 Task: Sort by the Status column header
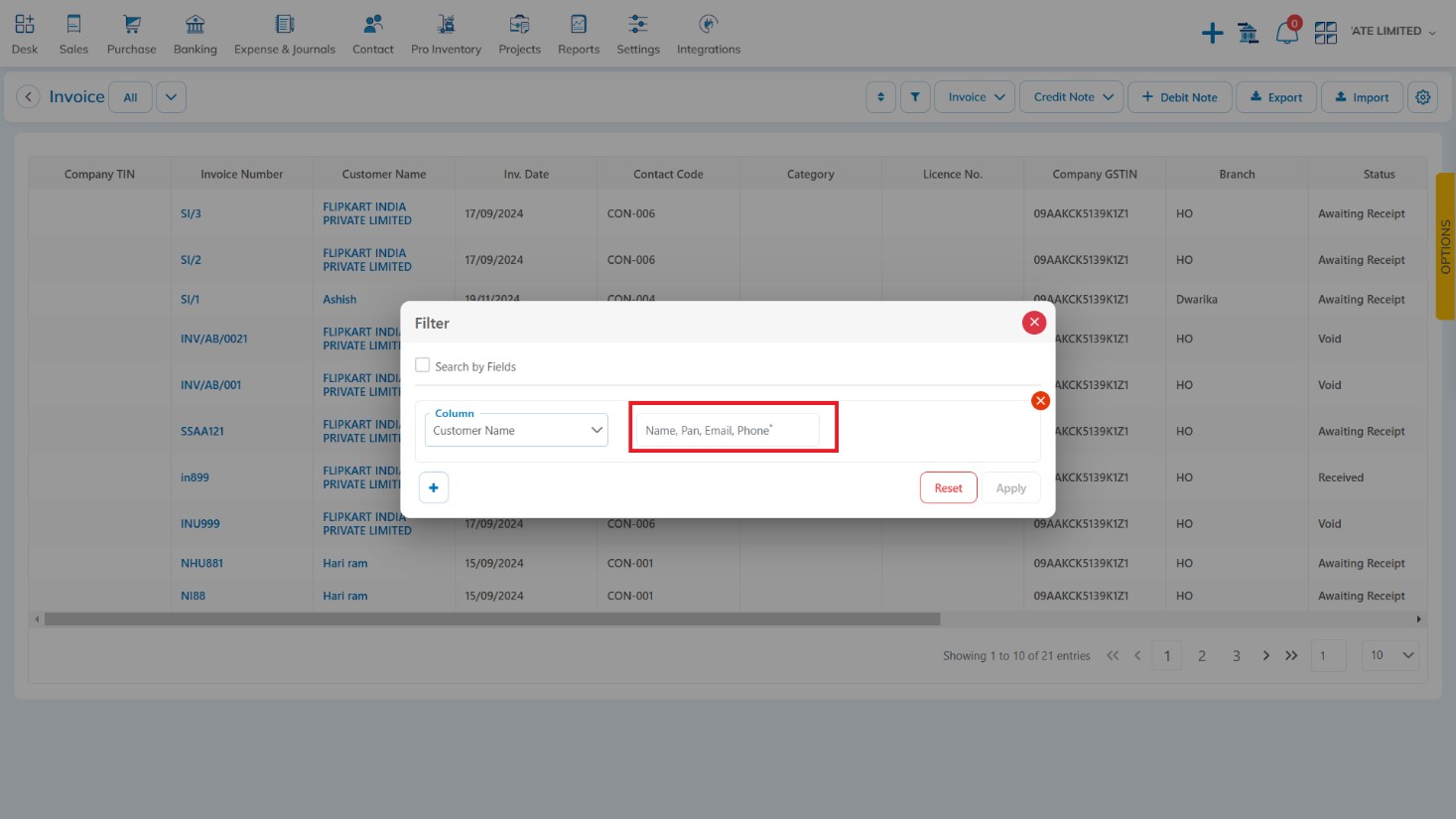[1379, 174]
